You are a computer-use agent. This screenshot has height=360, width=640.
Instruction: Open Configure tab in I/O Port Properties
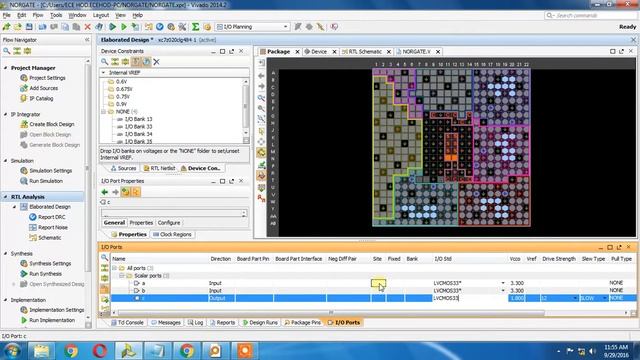tap(169, 223)
